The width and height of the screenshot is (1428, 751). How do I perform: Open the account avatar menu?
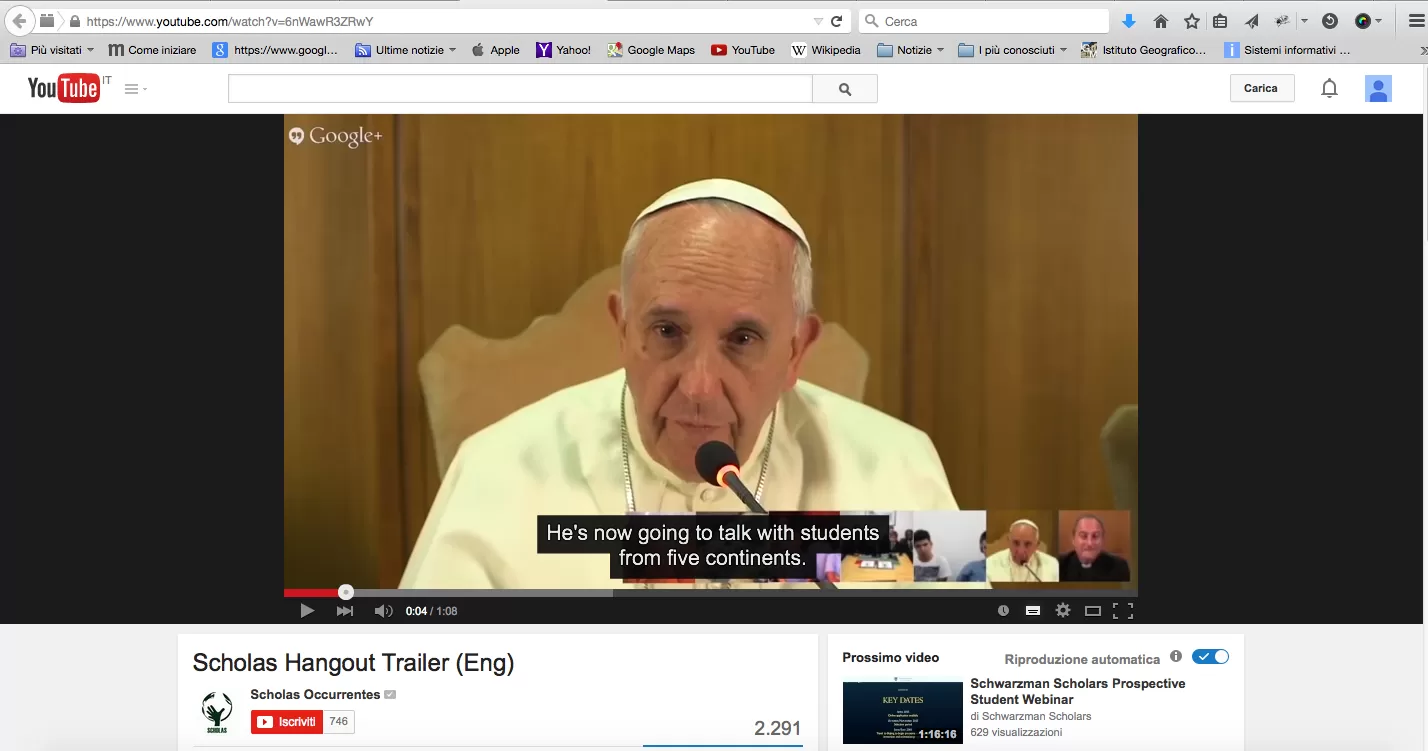[x=1379, y=89]
